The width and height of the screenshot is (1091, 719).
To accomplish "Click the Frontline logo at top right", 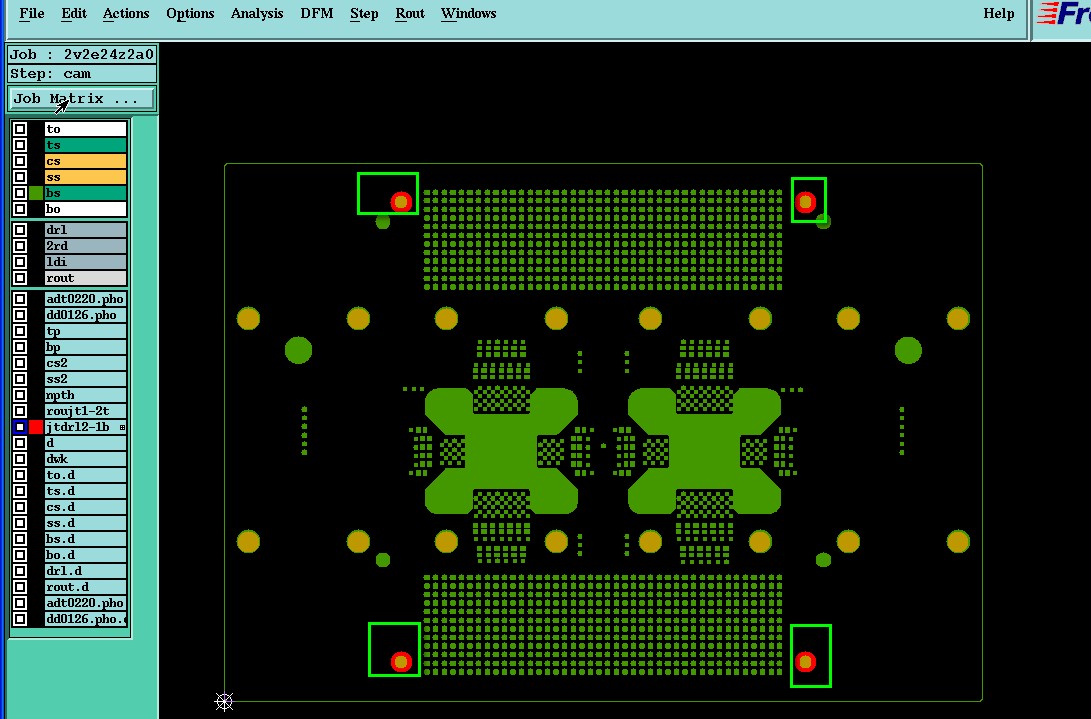I will (1064, 13).
